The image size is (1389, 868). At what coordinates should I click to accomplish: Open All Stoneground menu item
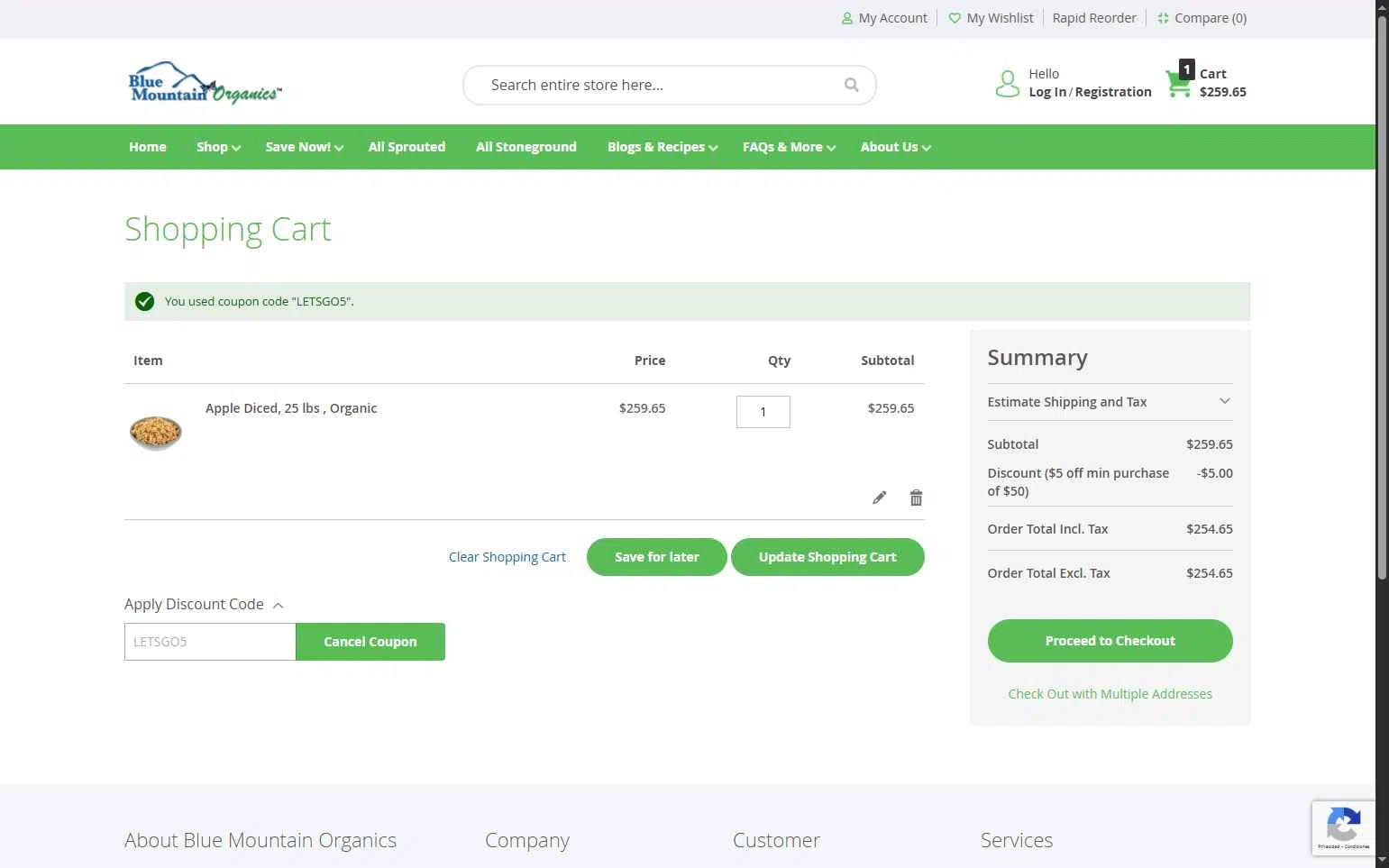point(526,147)
